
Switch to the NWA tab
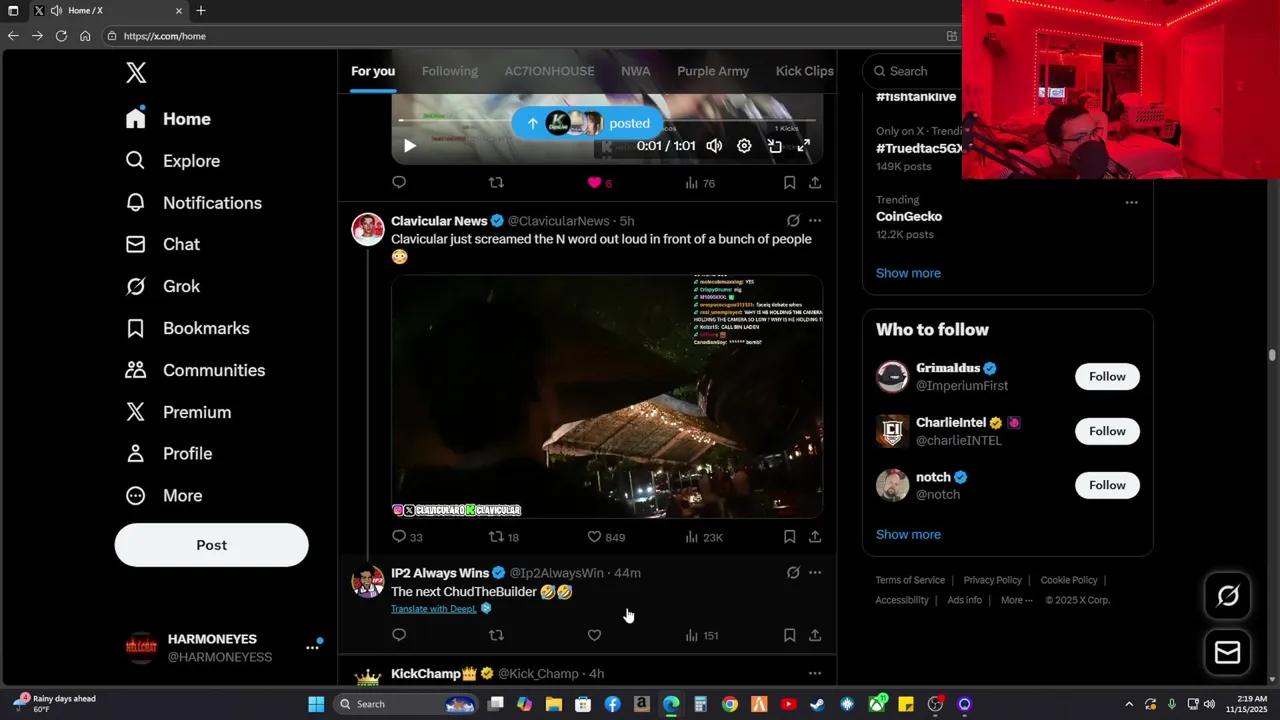[636, 71]
